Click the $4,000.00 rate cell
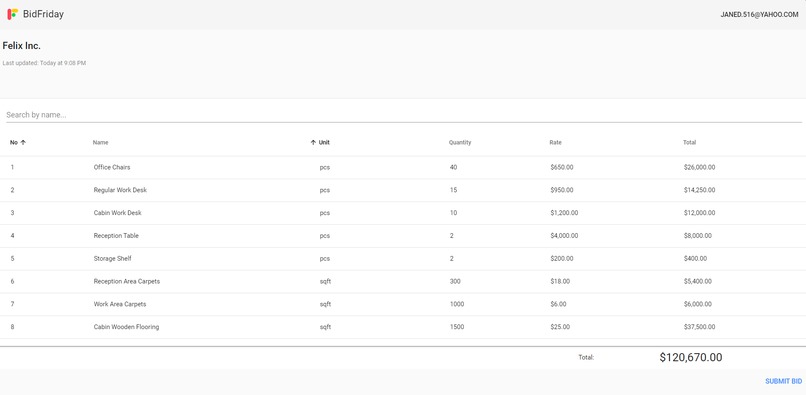The image size is (806, 395). 564,236
